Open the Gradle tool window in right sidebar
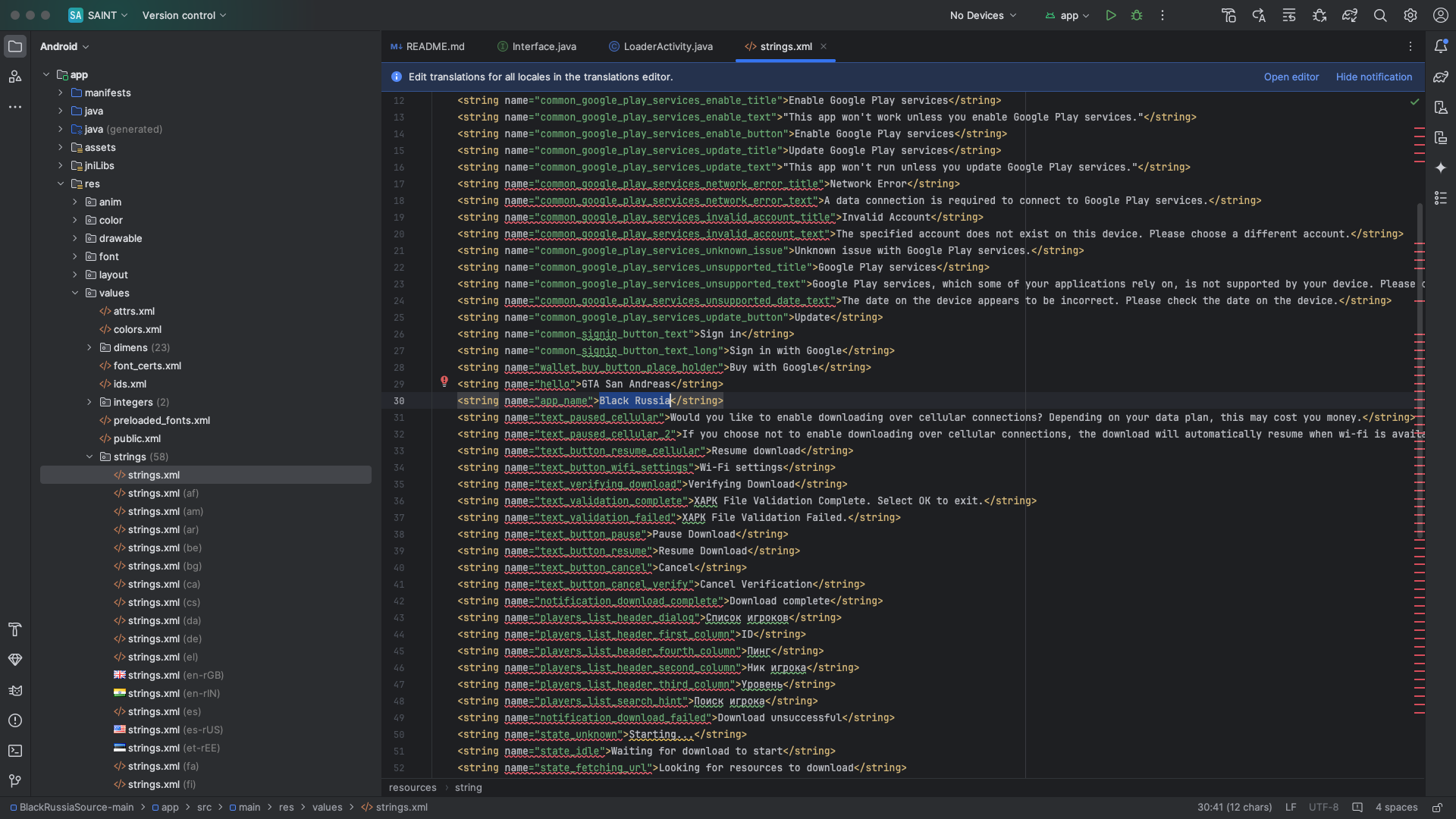1456x819 pixels. coord(1441,77)
